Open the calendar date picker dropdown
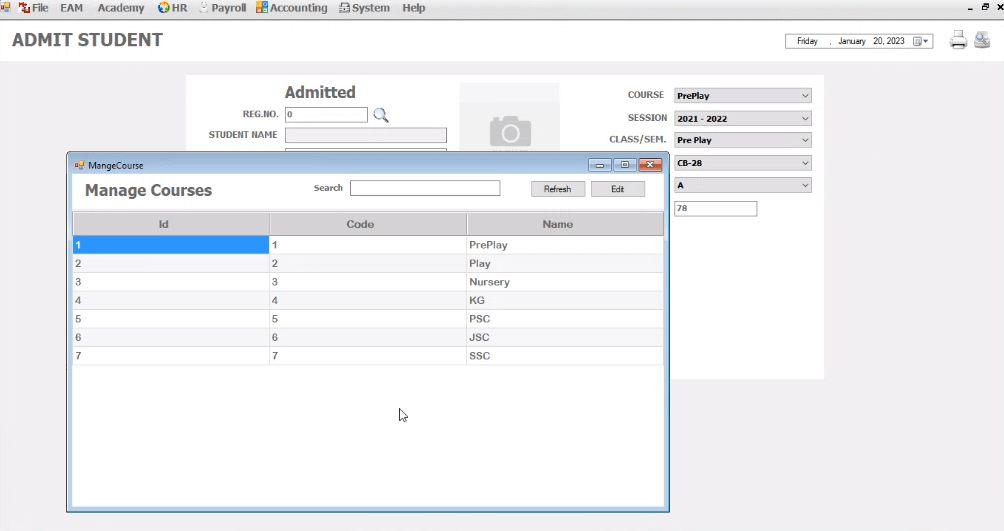Viewport: 1004px width, 531px height. (x=921, y=41)
